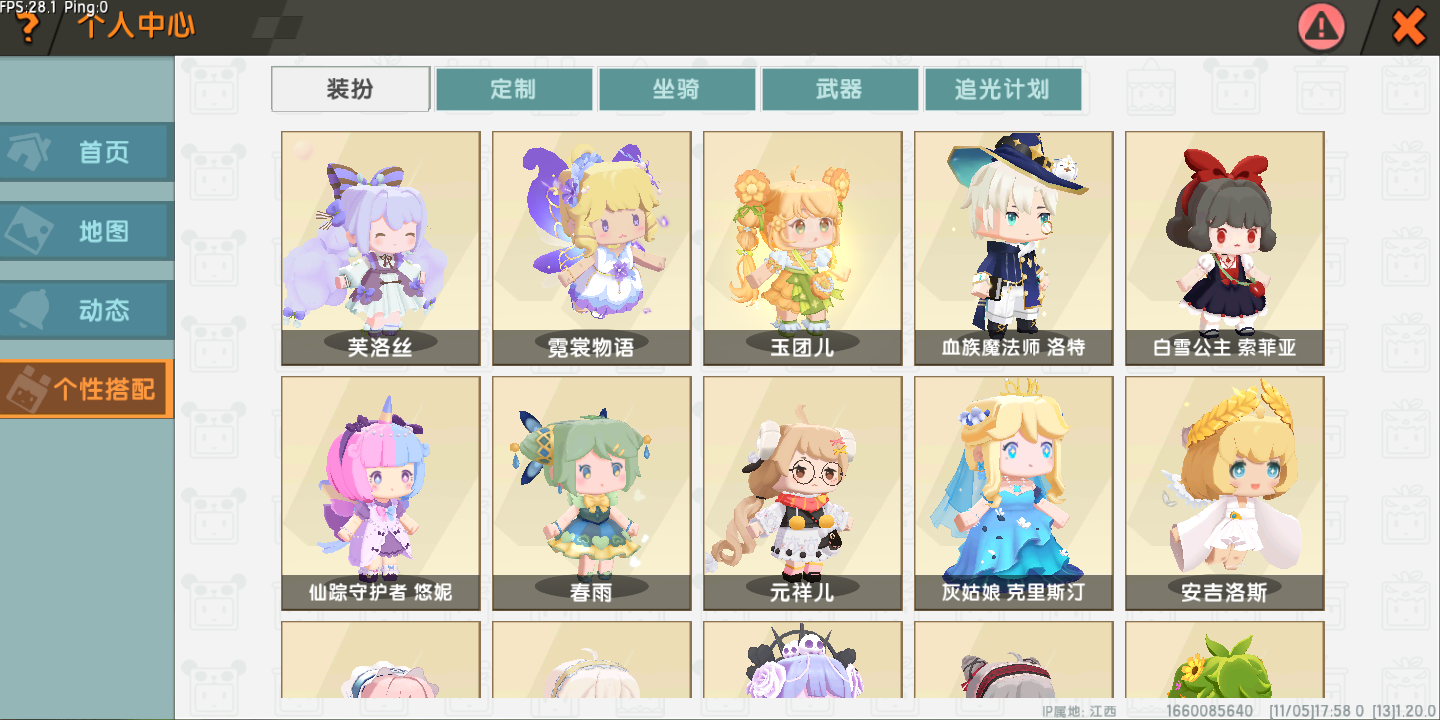Pick the 元祥儿 costume card
This screenshot has height=720, width=1440.
click(x=803, y=493)
